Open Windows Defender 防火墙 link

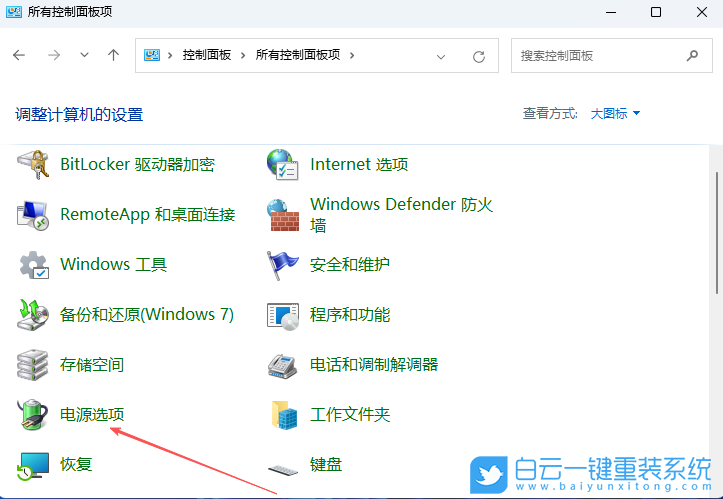click(402, 215)
